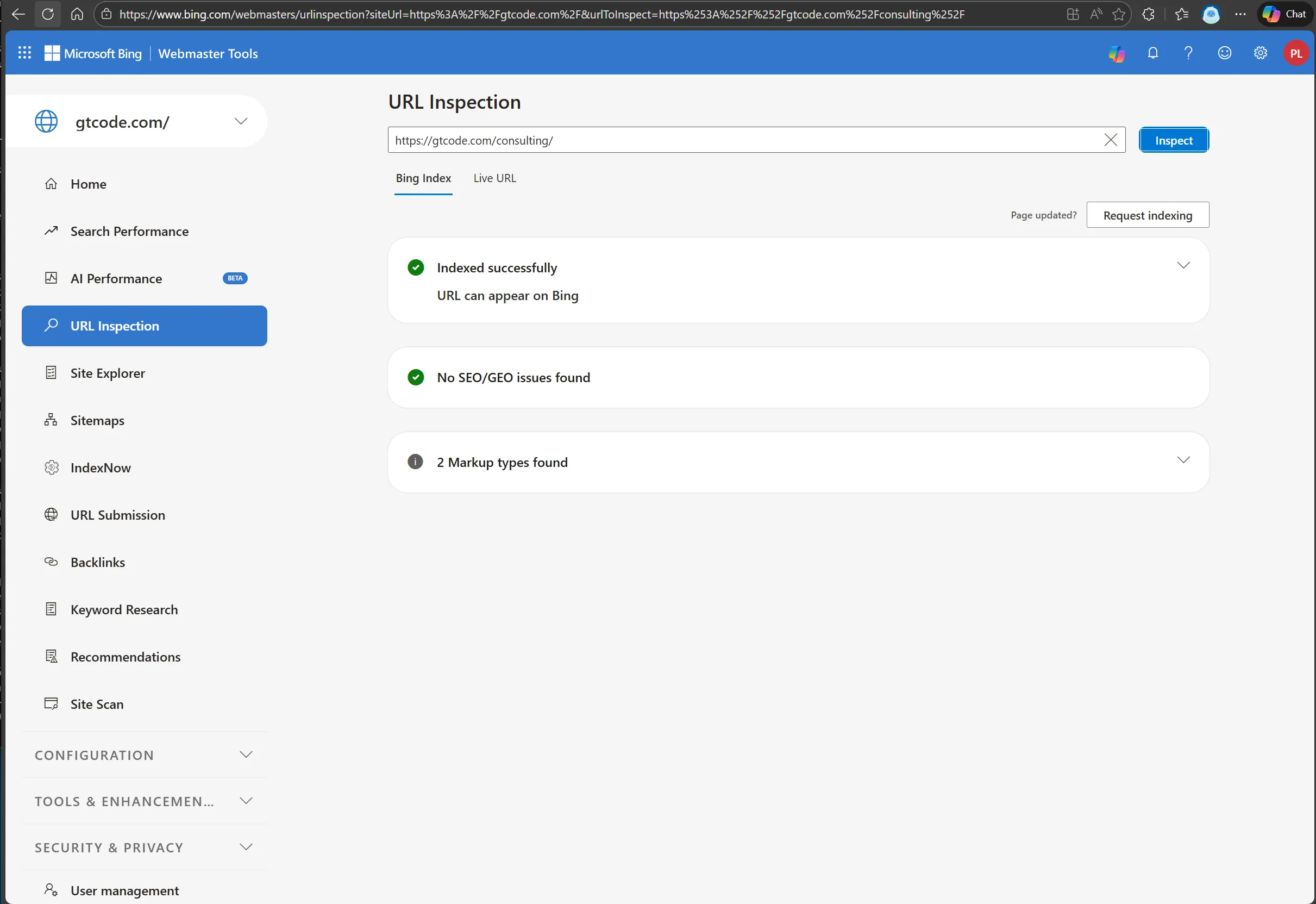This screenshot has height=904, width=1316.
Task: Click the Copilot icon in Bing header
Action: click(1117, 54)
